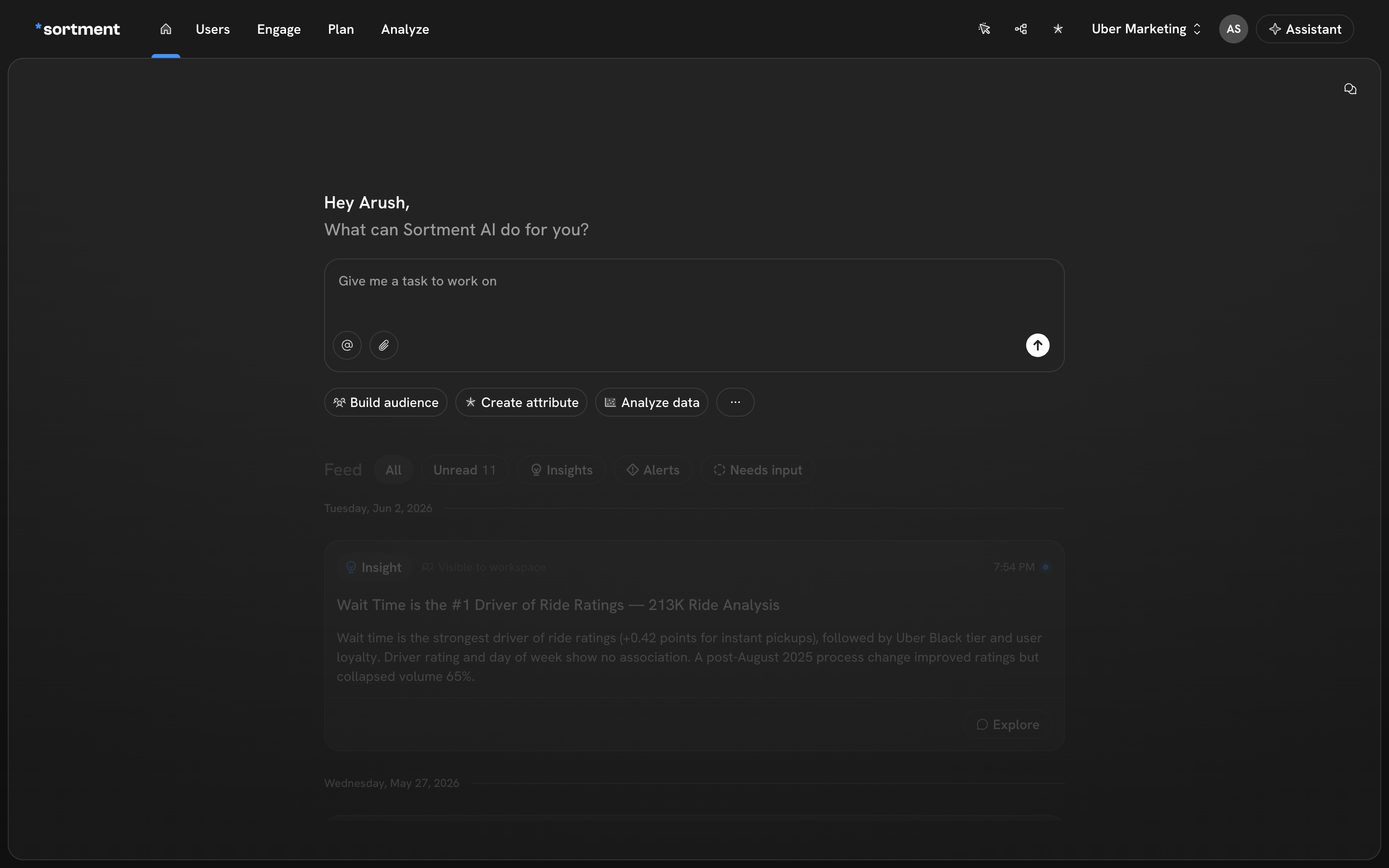
Task: Click the insight summary paragraph about wait time
Action: click(689, 657)
